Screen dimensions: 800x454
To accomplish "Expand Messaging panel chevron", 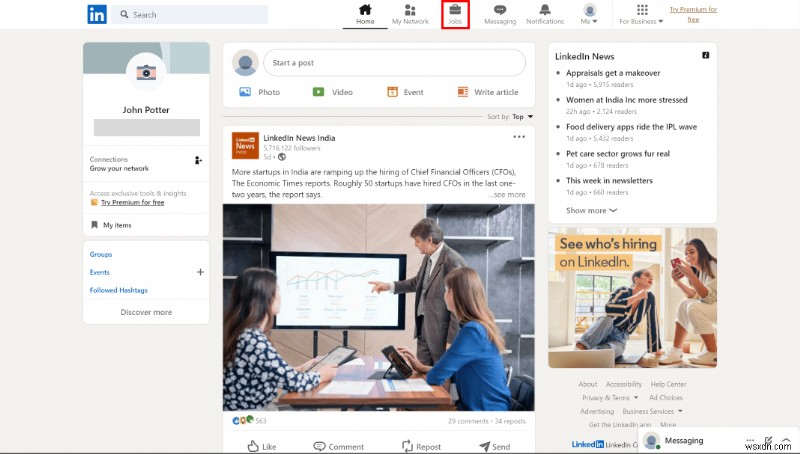I will 786,440.
